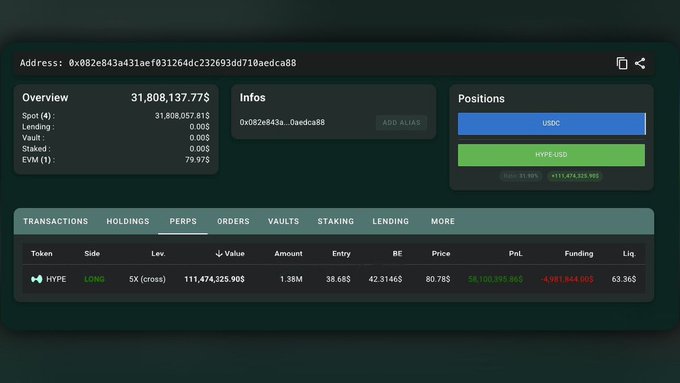Click the Spot value 31,808,057.81$
The height and width of the screenshot is (383, 680).
click(x=182, y=116)
